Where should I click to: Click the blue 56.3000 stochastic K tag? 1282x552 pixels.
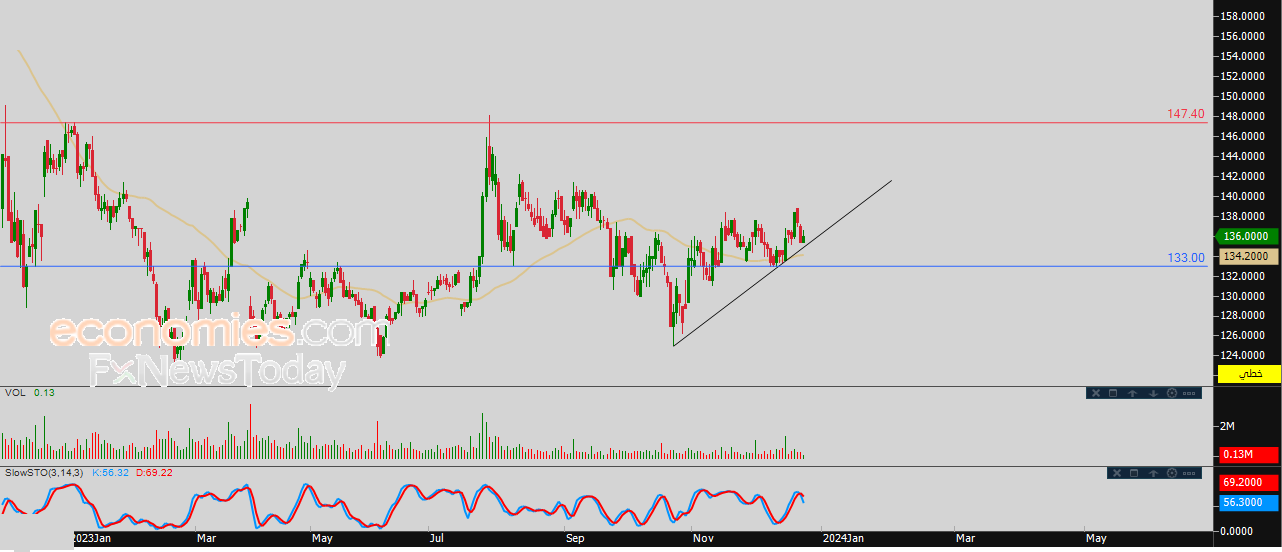1249,503
